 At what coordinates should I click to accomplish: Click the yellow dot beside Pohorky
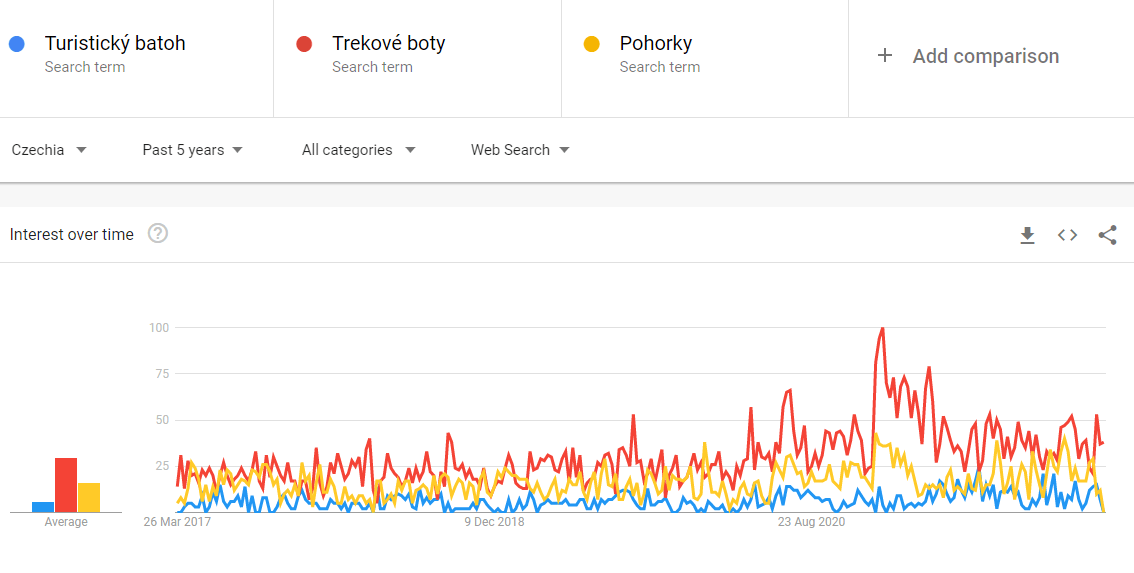(x=591, y=44)
